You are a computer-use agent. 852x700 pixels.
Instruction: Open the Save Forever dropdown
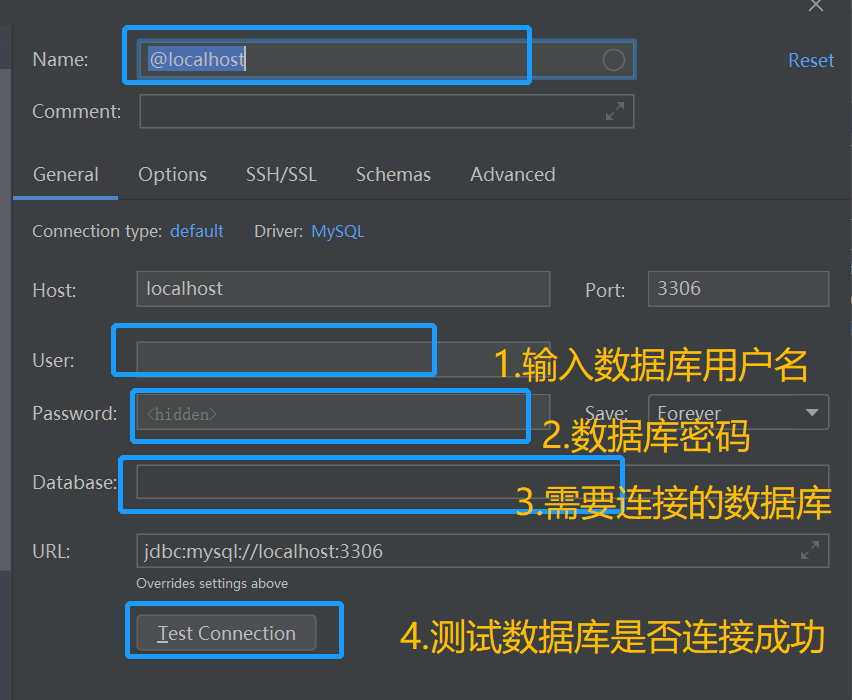pyautogui.click(x=738, y=412)
